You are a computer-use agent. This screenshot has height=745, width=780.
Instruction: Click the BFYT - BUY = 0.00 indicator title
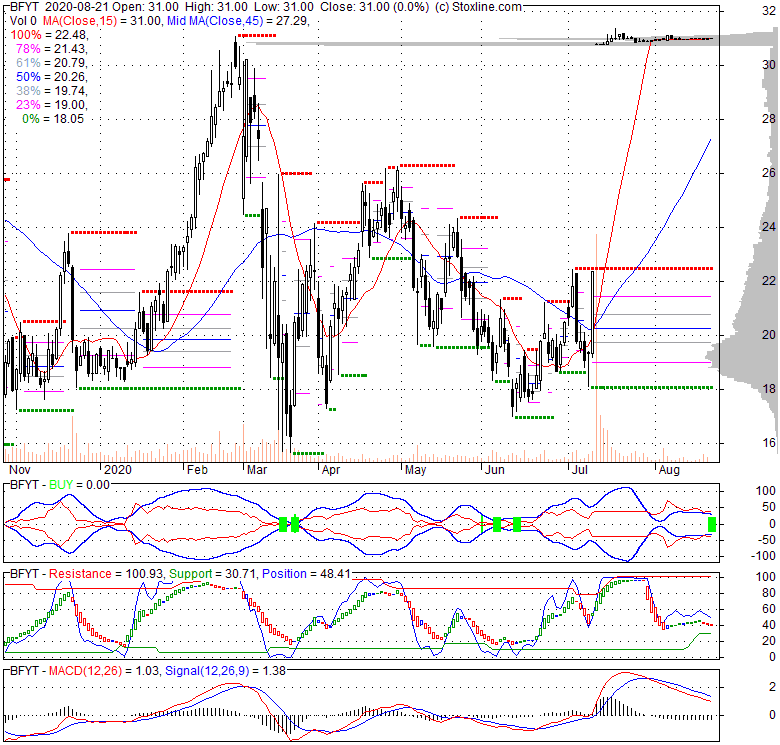[60, 485]
